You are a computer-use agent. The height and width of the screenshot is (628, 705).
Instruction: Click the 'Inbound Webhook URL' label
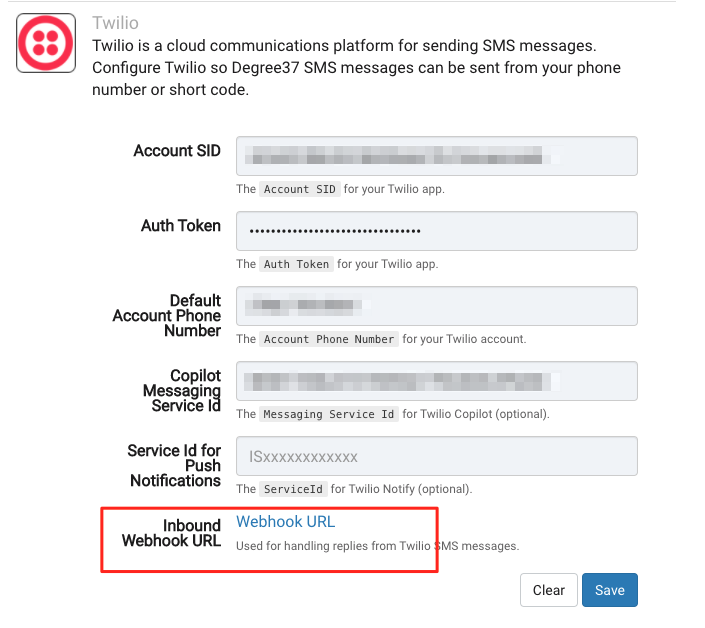pos(171,533)
